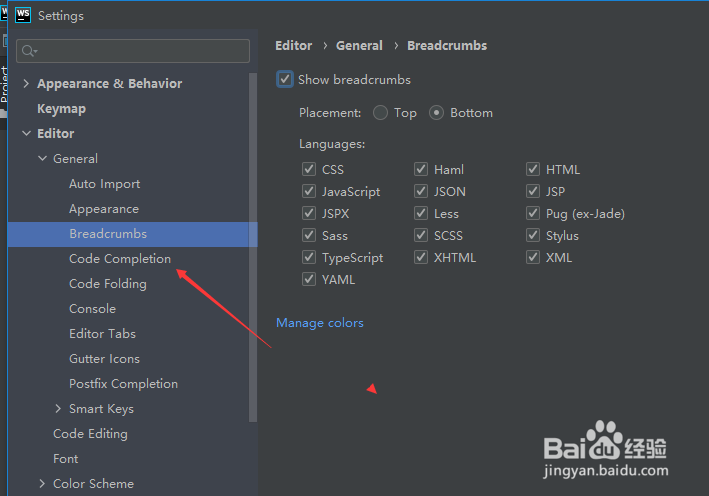Screen dimensions: 709x496
Task: Click the WebStorm logo icon in title bar
Action: point(20,16)
